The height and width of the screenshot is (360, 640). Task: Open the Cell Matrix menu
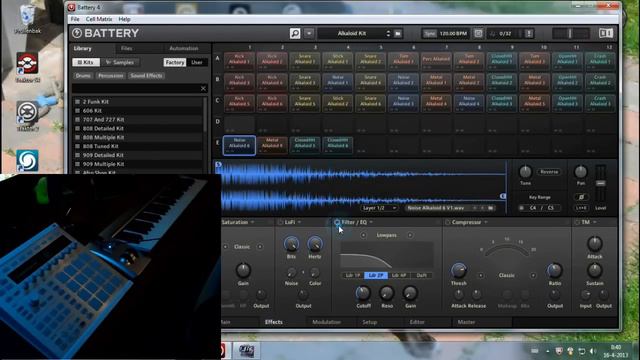99,19
